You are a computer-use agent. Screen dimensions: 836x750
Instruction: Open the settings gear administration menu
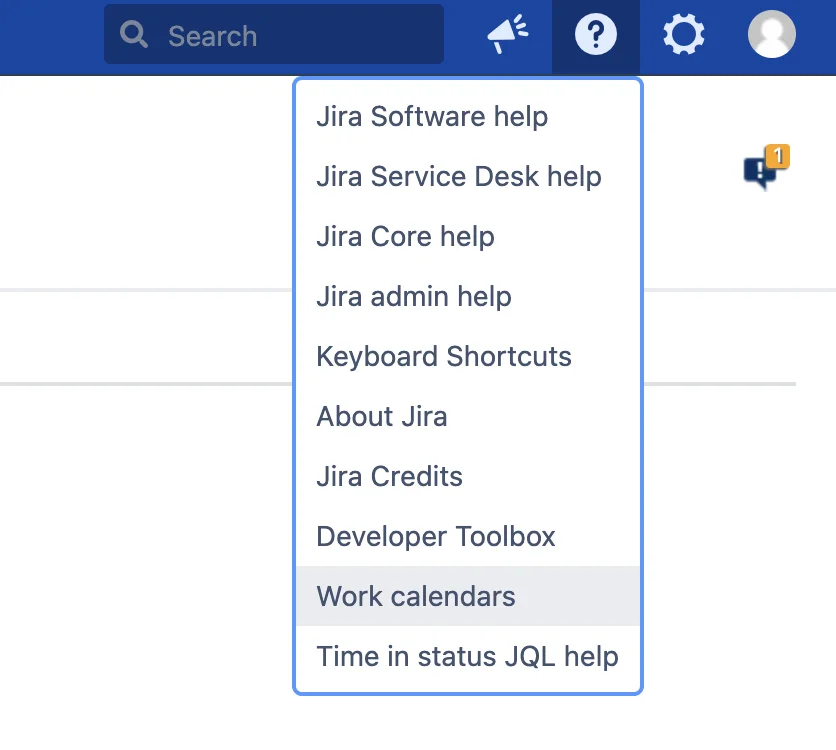[x=684, y=35]
